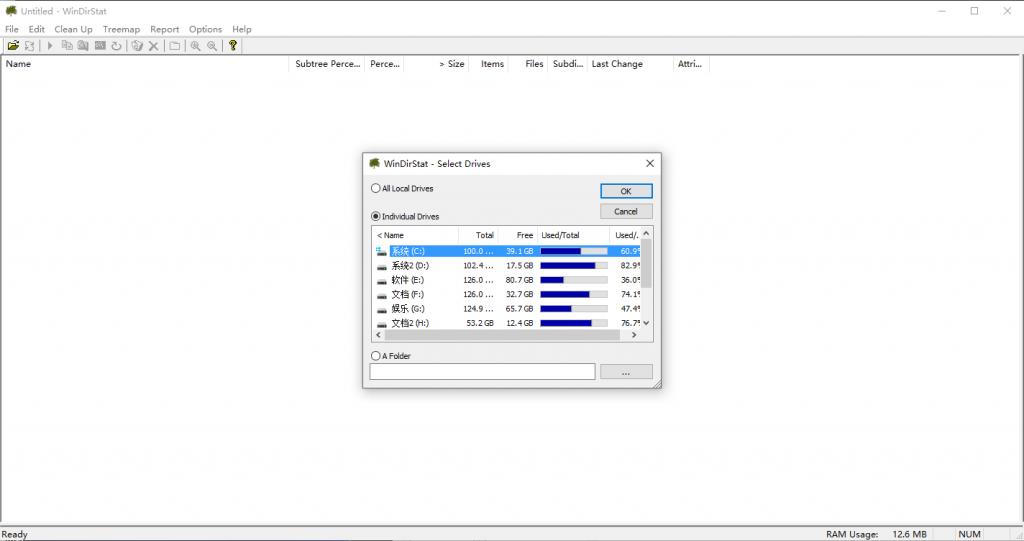The height and width of the screenshot is (541, 1024).
Task: Click the Zoom In magnifier toolbar icon
Action: 195,46
